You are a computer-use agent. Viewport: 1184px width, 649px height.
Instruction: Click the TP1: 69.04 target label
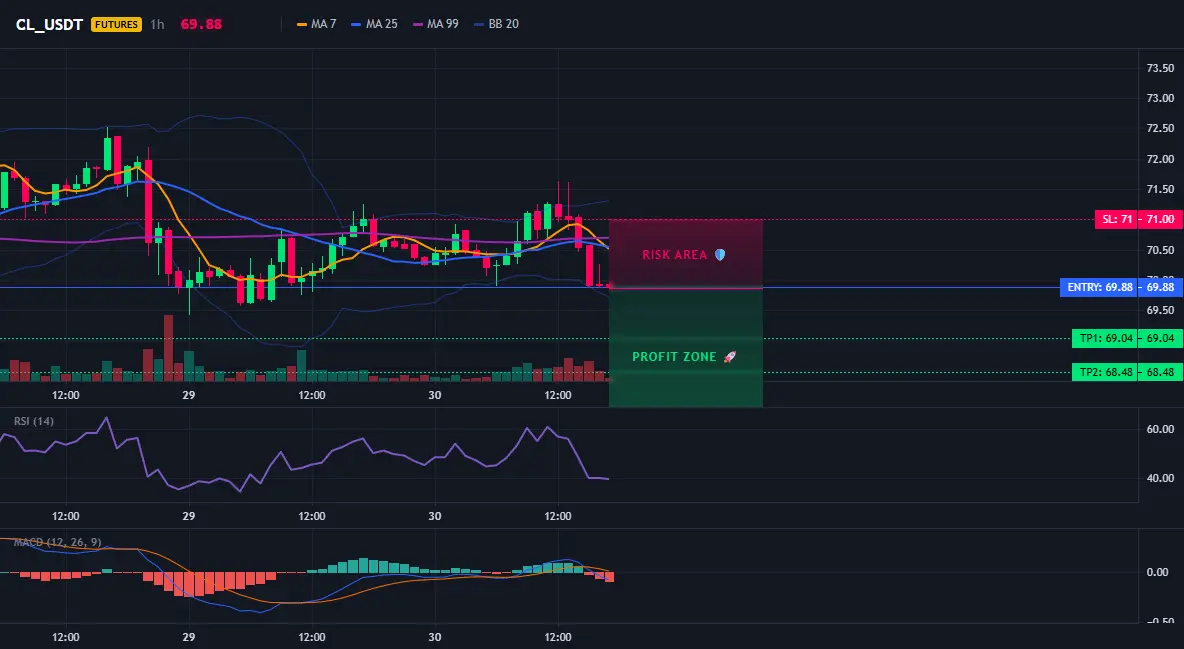coord(1105,338)
